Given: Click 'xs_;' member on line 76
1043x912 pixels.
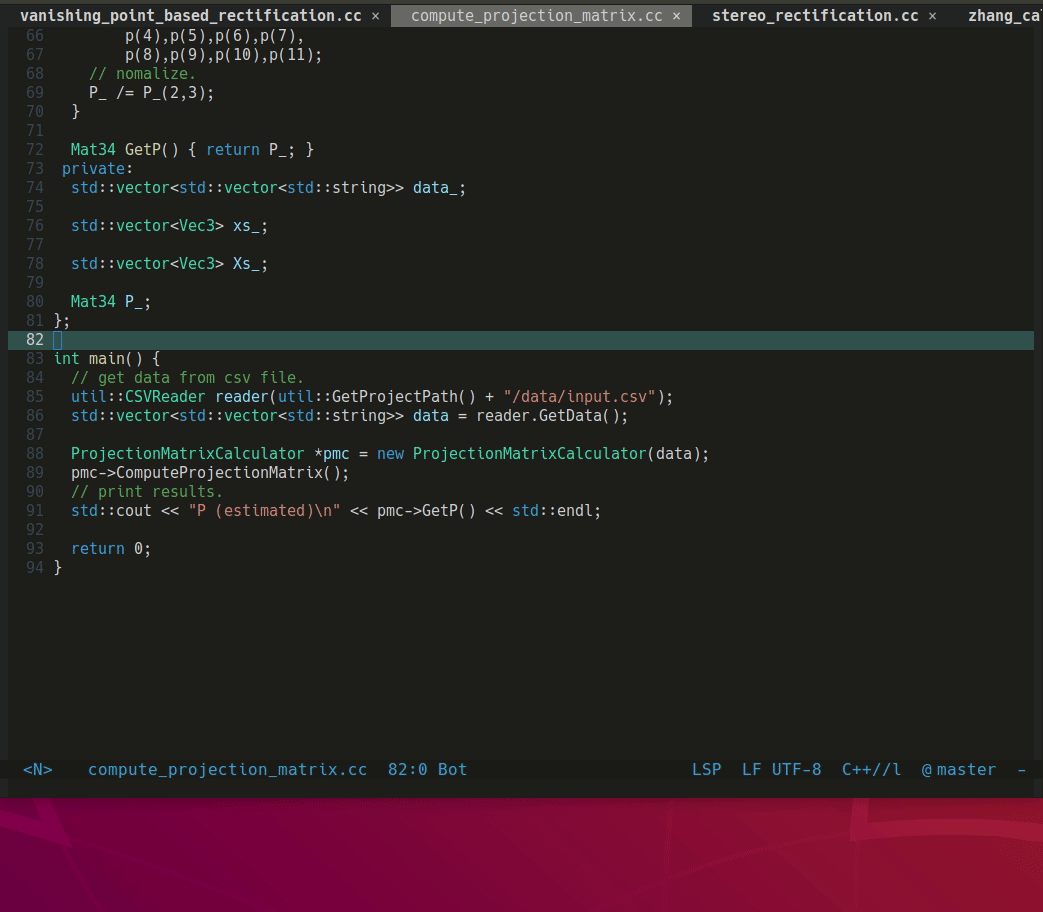Looking at the screenshot, I should [250, 226].
